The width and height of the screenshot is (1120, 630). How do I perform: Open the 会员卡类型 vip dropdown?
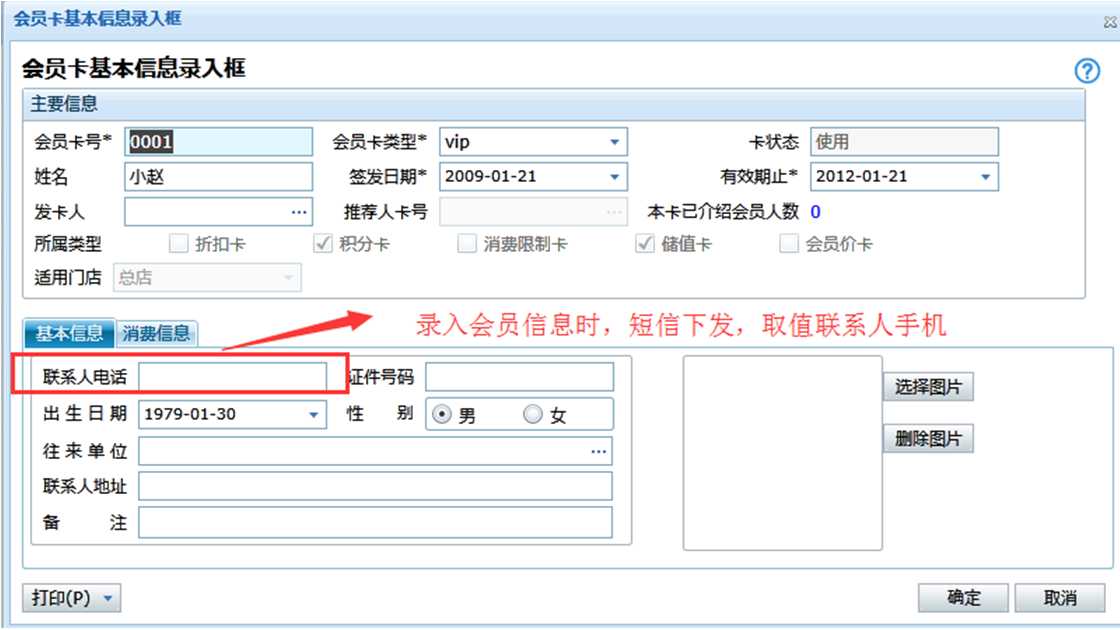[614, 142]
